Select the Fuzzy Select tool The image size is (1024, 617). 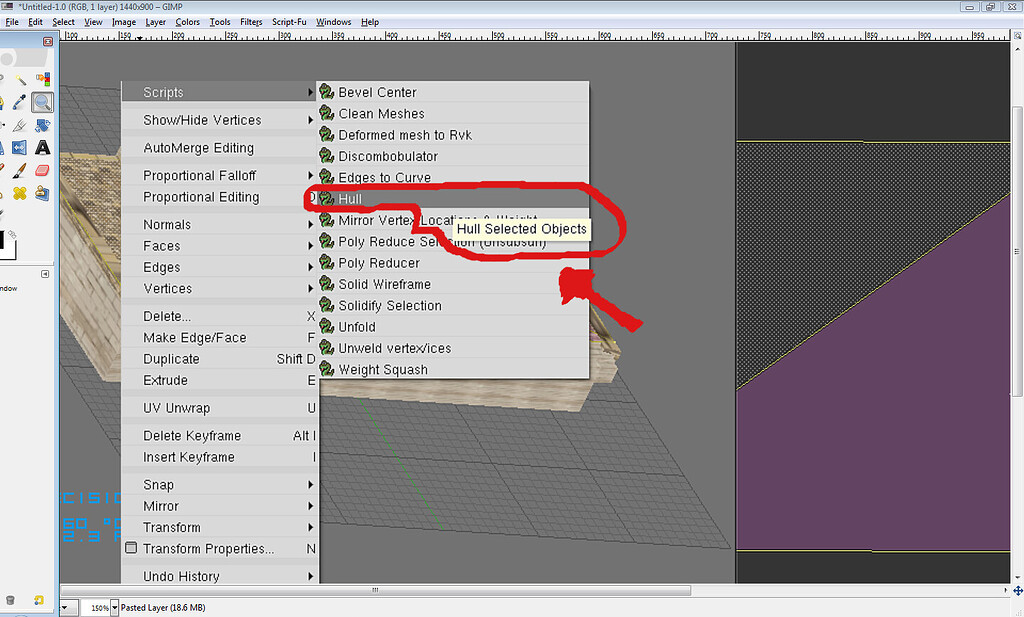click(19, 79)
